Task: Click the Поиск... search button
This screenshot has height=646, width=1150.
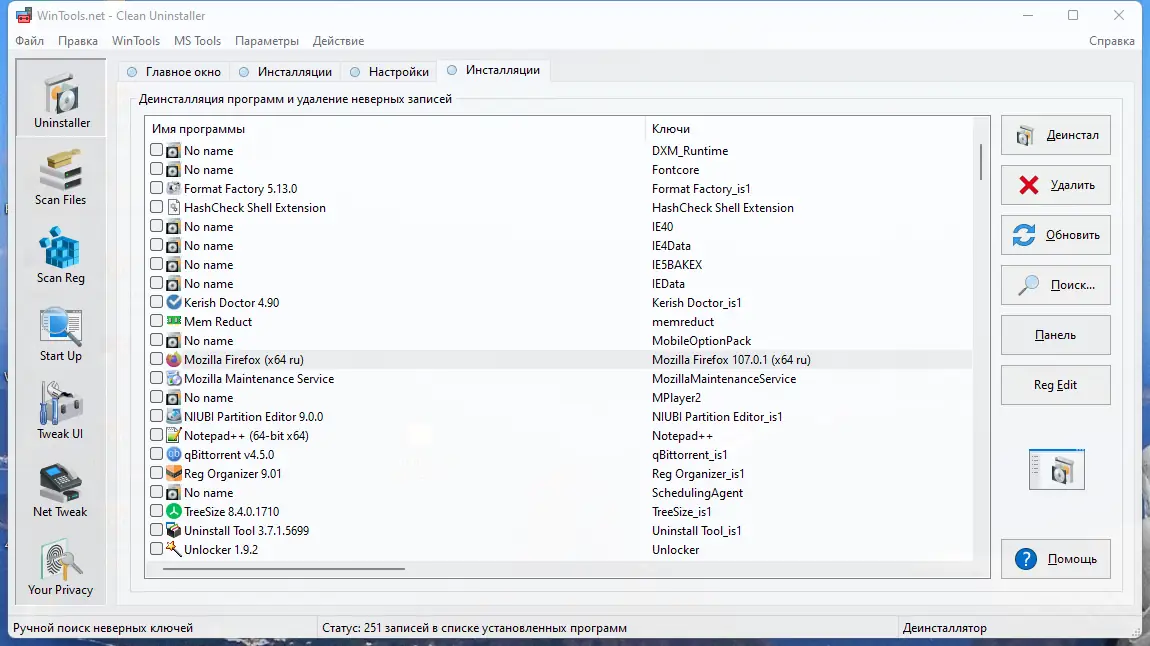Action: (x=1055, y=285)
